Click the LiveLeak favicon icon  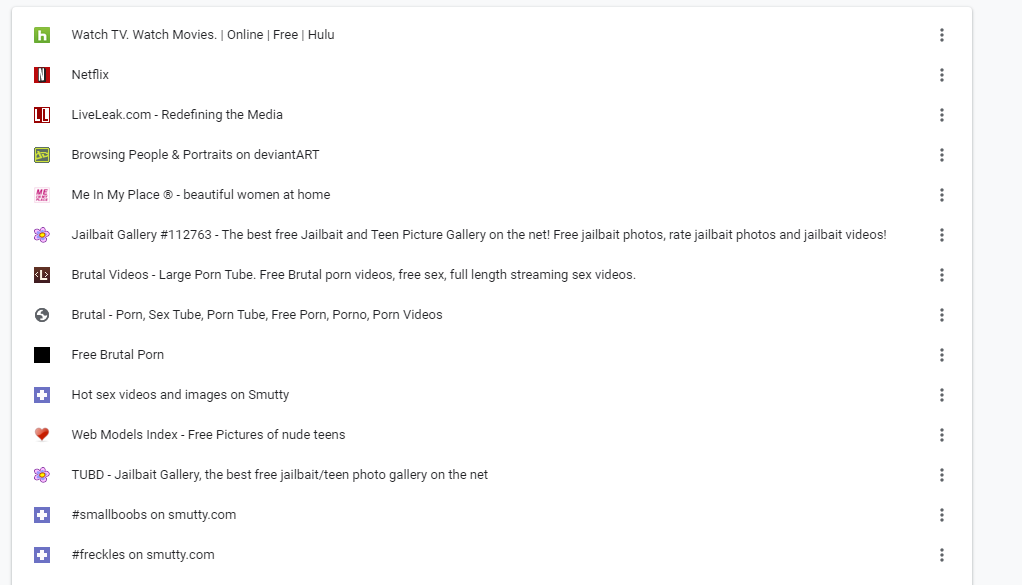(42, 115)
